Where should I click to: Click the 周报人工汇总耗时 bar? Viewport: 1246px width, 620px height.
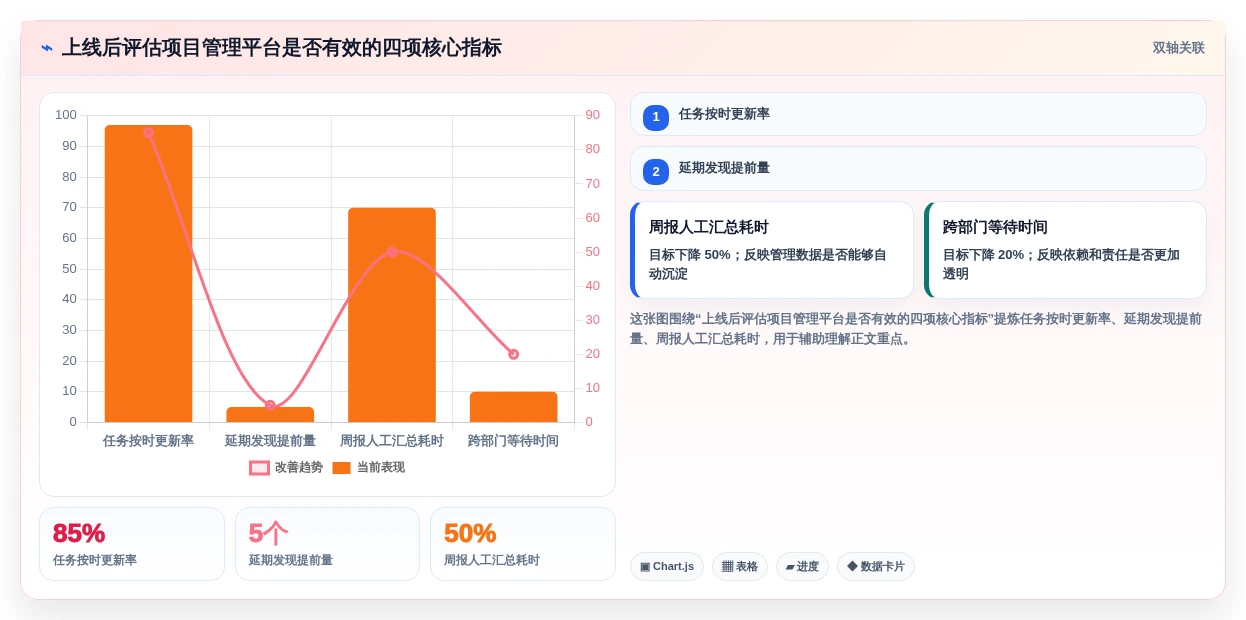pyautogui.click(x=392, y=315)
